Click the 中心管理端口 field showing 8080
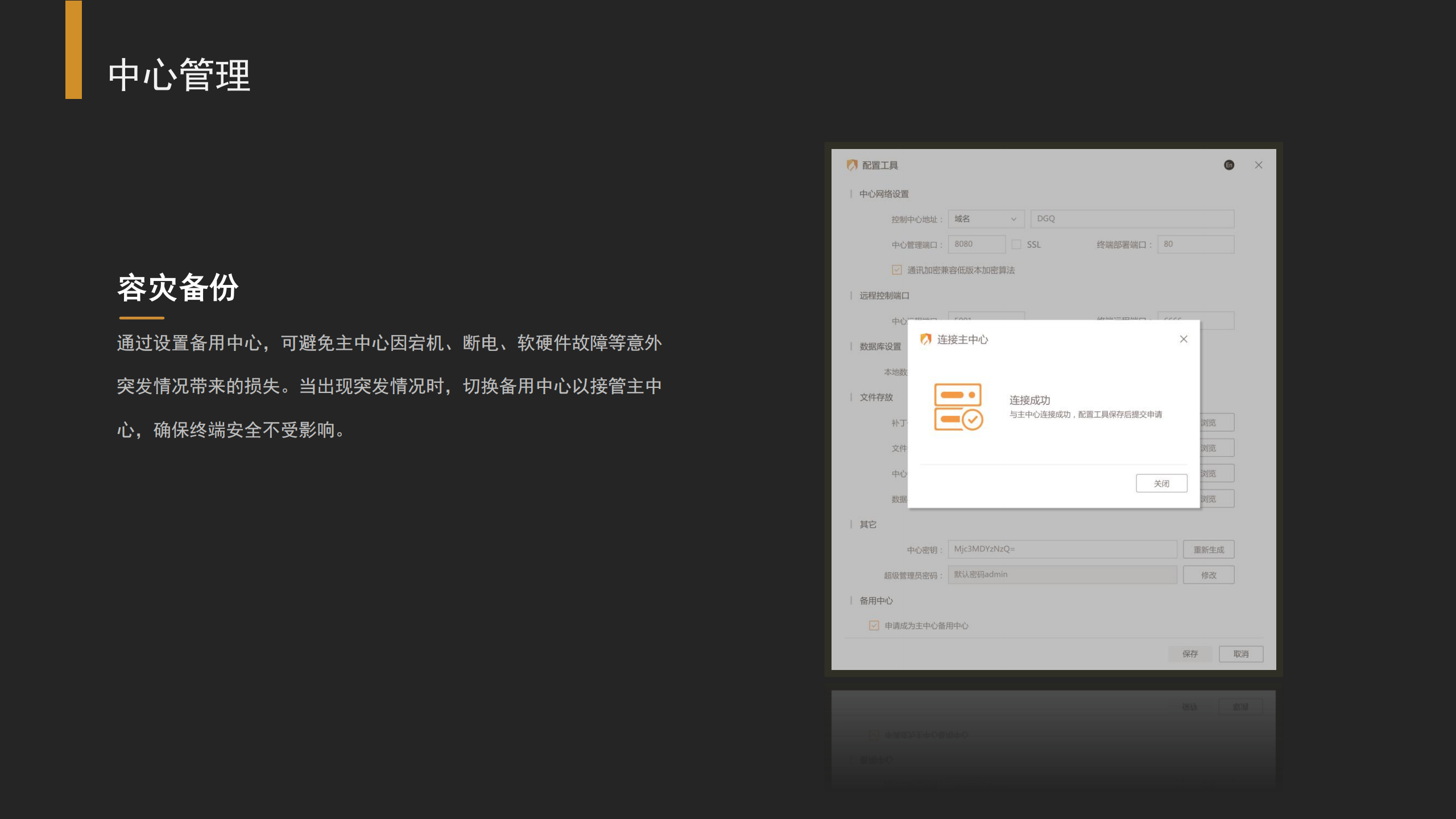Screen dimensions: 1456x819 [977, 245]
